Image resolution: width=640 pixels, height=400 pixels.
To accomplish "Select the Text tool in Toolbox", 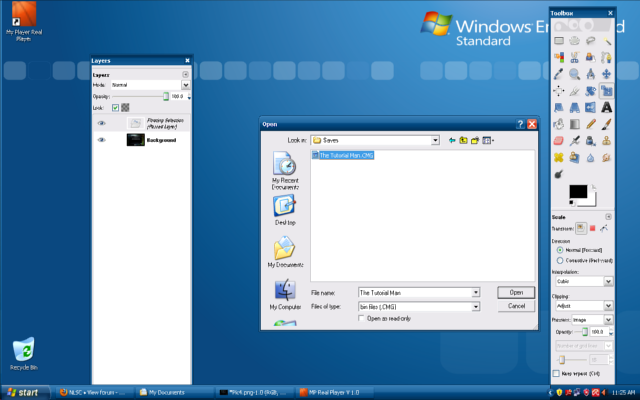I will (607, 107).
